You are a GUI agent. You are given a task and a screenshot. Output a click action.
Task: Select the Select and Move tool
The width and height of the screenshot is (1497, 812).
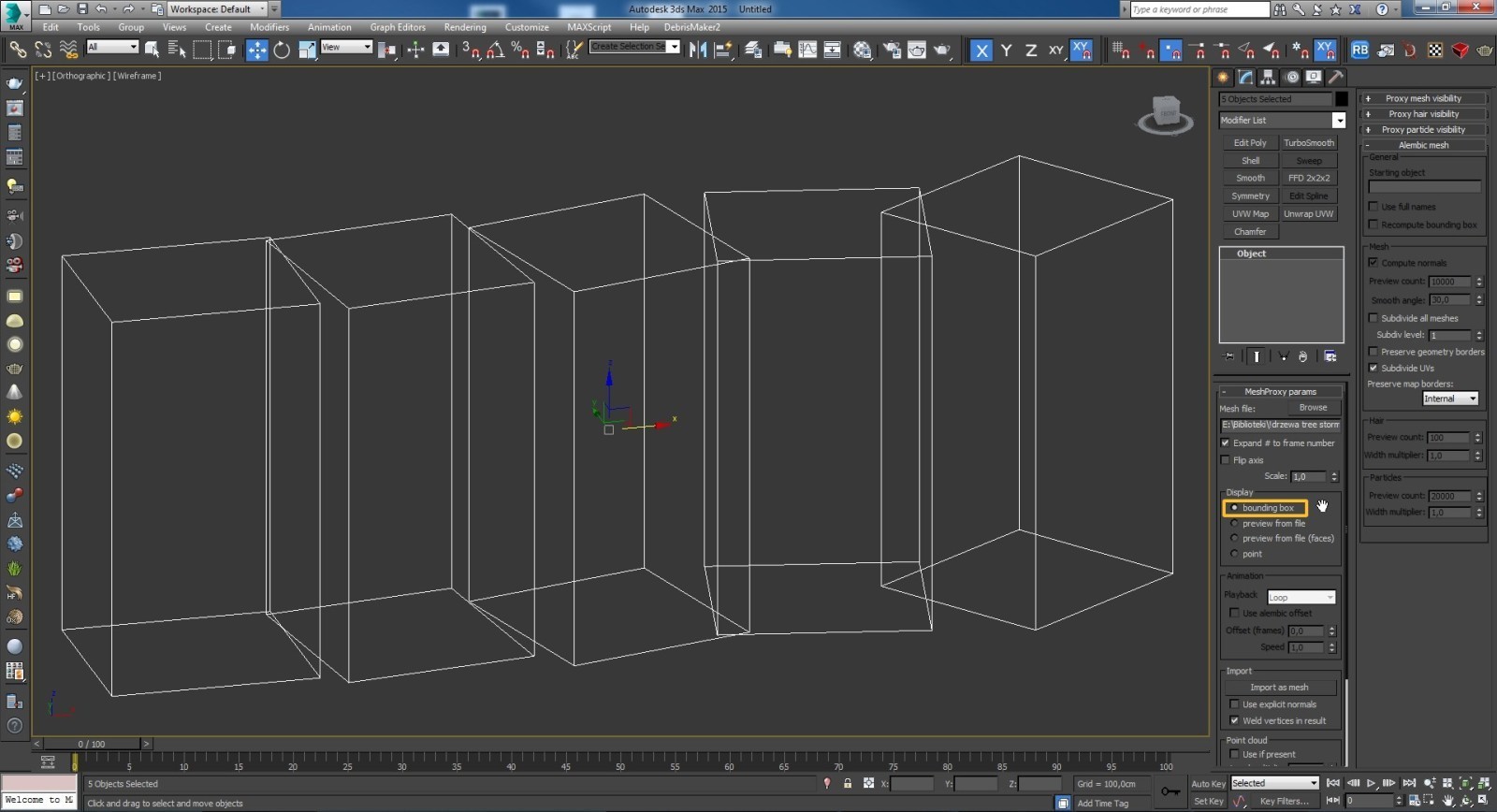click(x=256, y=50)
